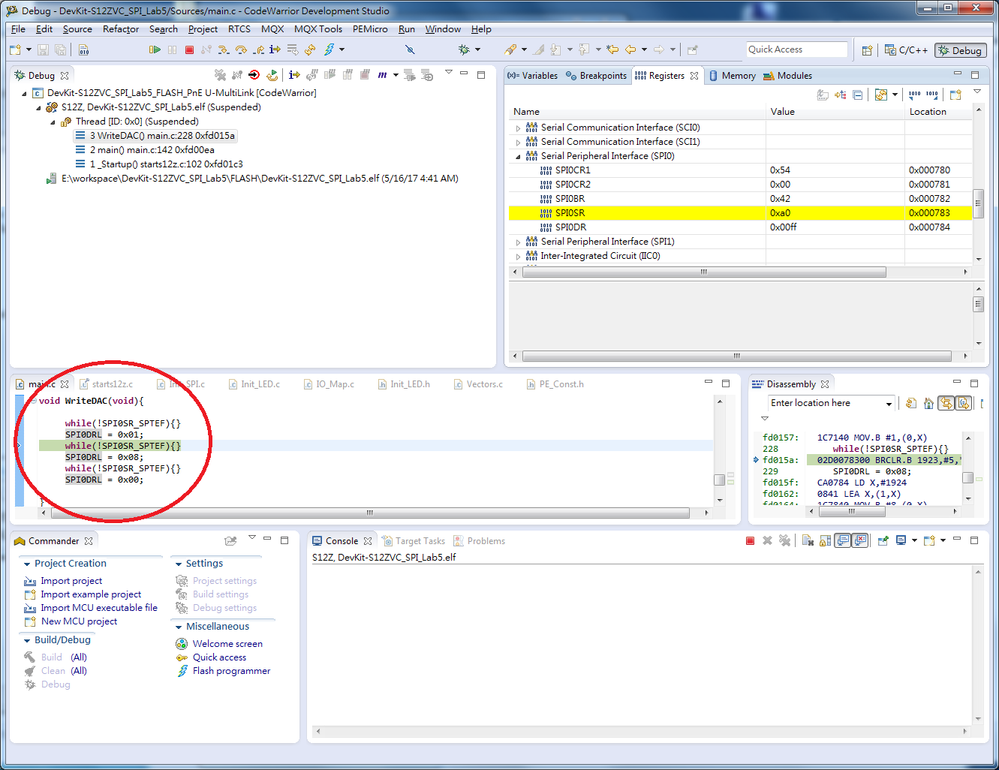Select the SPI0CR1 register row
Image resolution: width=999 pixels, height=770 pixels.
[740, 170]
